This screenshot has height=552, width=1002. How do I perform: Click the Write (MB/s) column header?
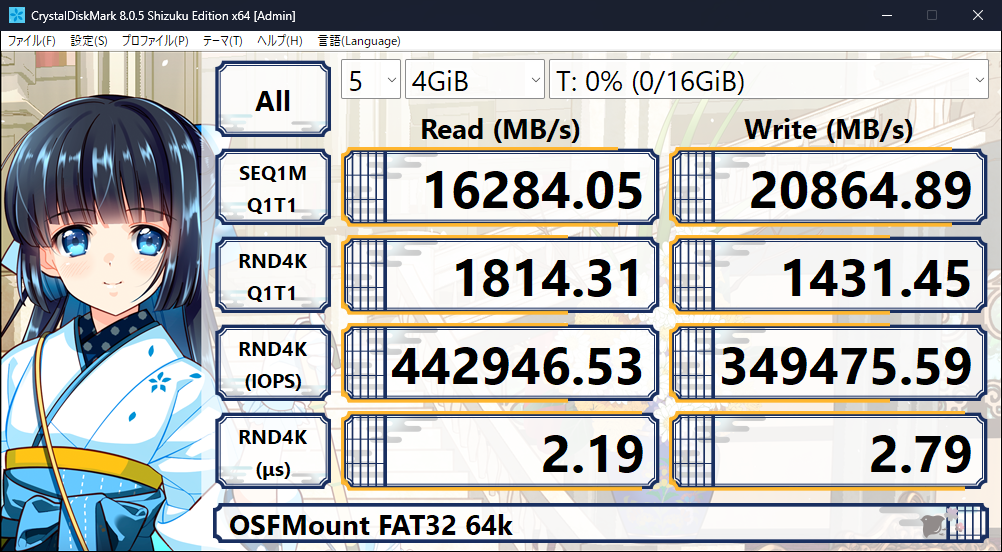tap(829, 130)
